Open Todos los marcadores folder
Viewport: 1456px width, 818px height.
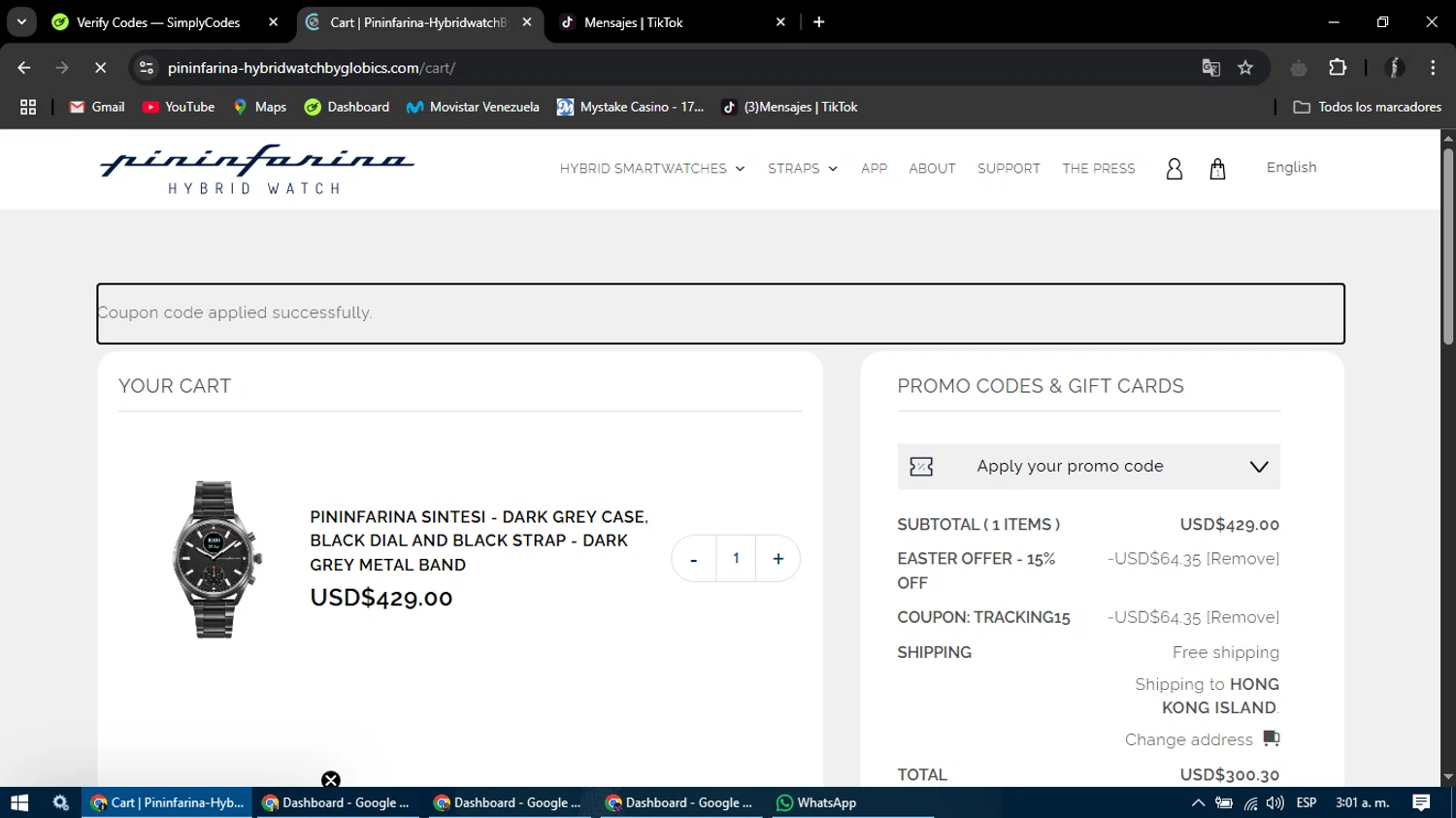(x=1367, y=107)
